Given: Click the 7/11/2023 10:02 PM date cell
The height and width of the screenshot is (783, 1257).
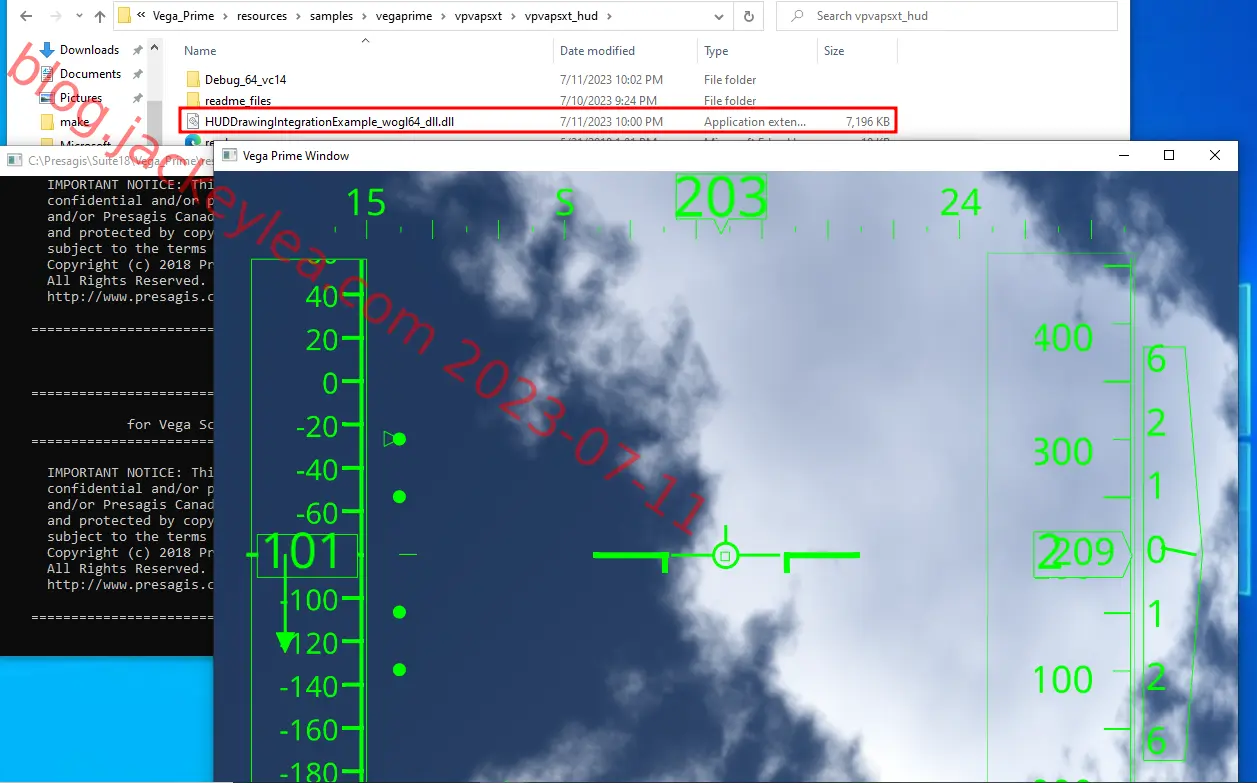Looking at the screenshot, I should coord(611,80).
